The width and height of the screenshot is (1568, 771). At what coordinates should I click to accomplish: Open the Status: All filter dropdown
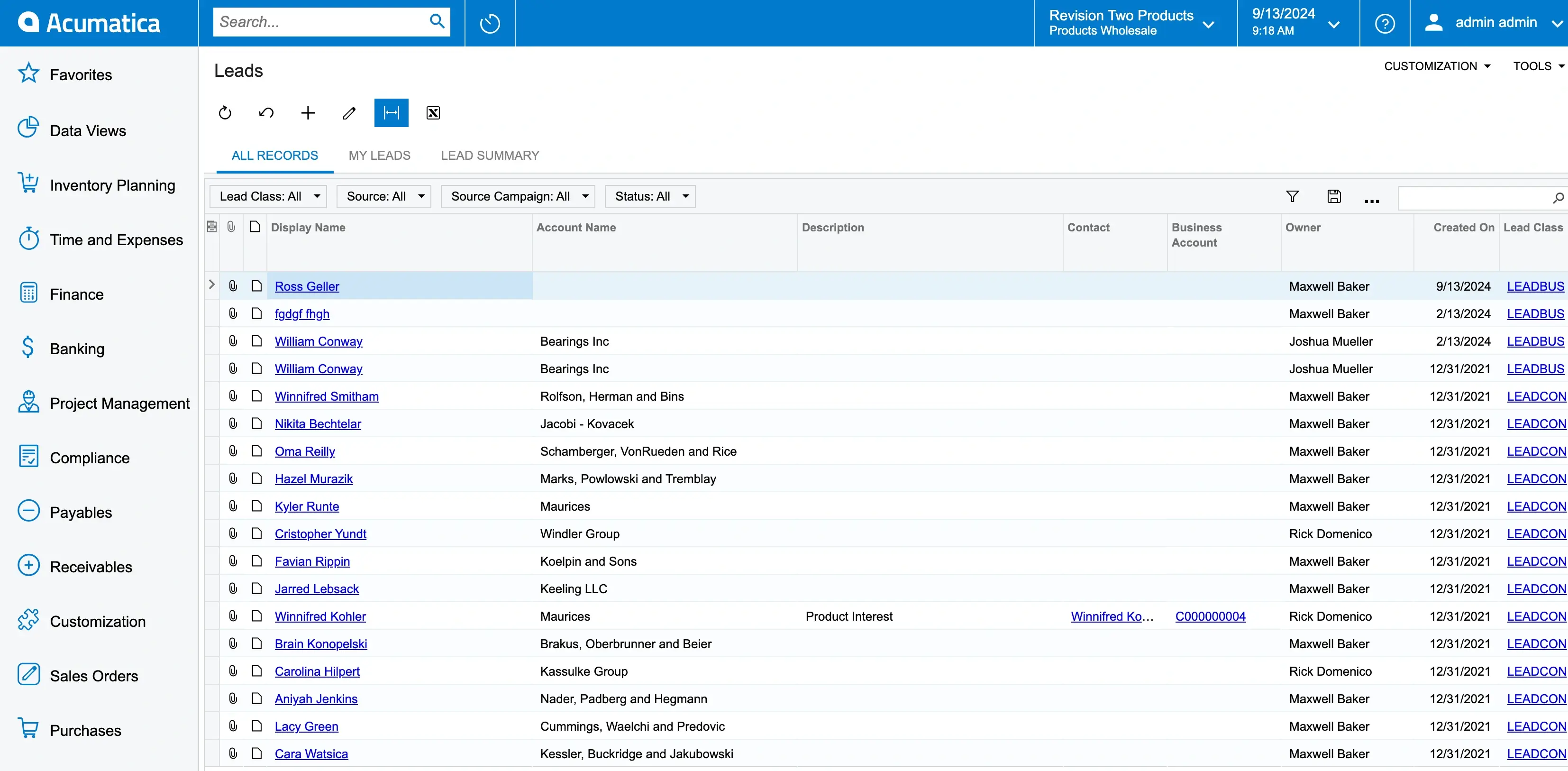tap(650, 196)
